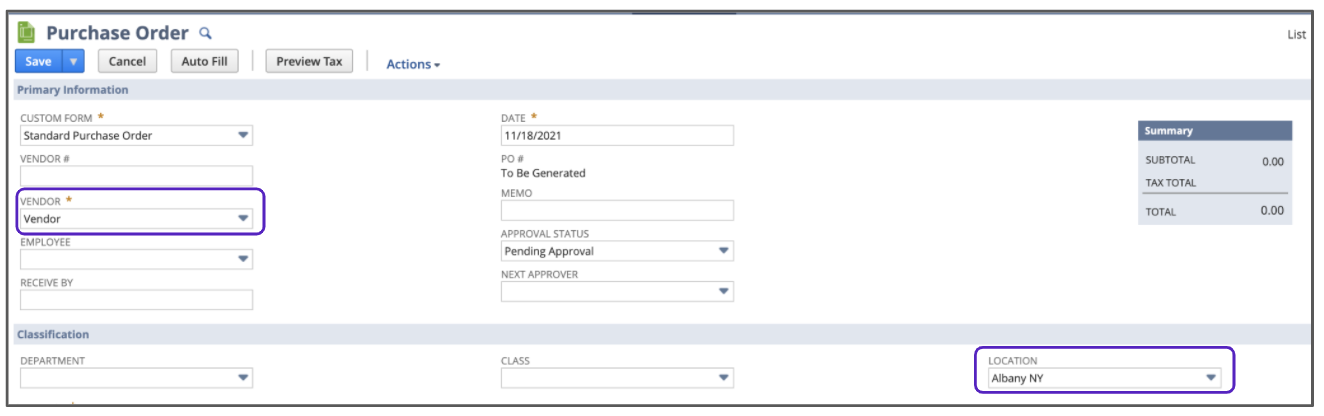Screen dimensions: 1324x416
Task: Expand the Custom Form dropdown
Action: 243,135
